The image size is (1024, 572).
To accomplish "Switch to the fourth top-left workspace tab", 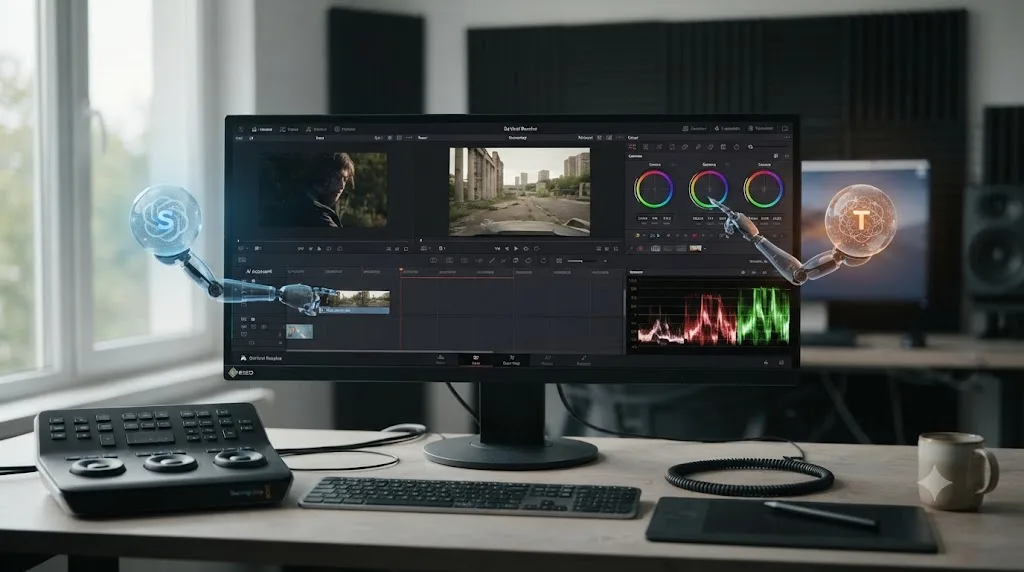I will point(345,129).
